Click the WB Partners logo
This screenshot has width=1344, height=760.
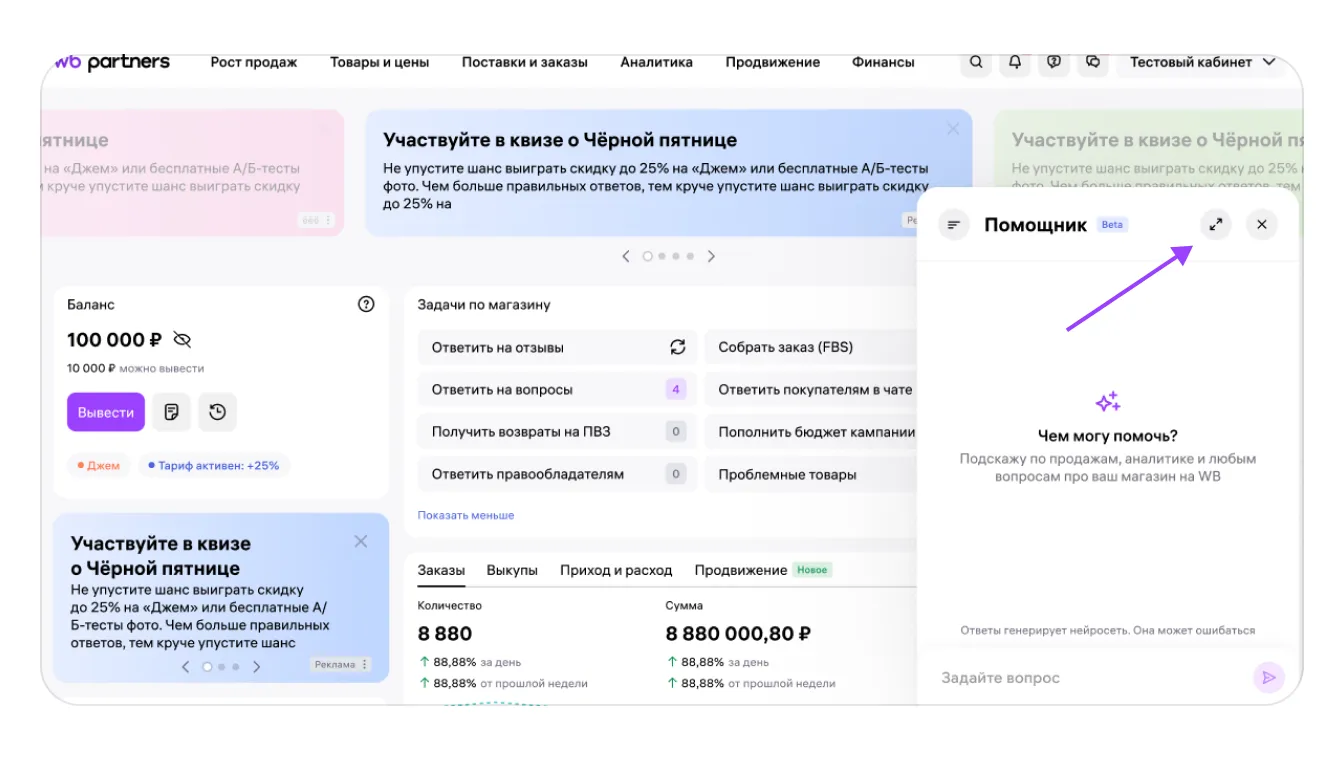click(x=112, y=62)
